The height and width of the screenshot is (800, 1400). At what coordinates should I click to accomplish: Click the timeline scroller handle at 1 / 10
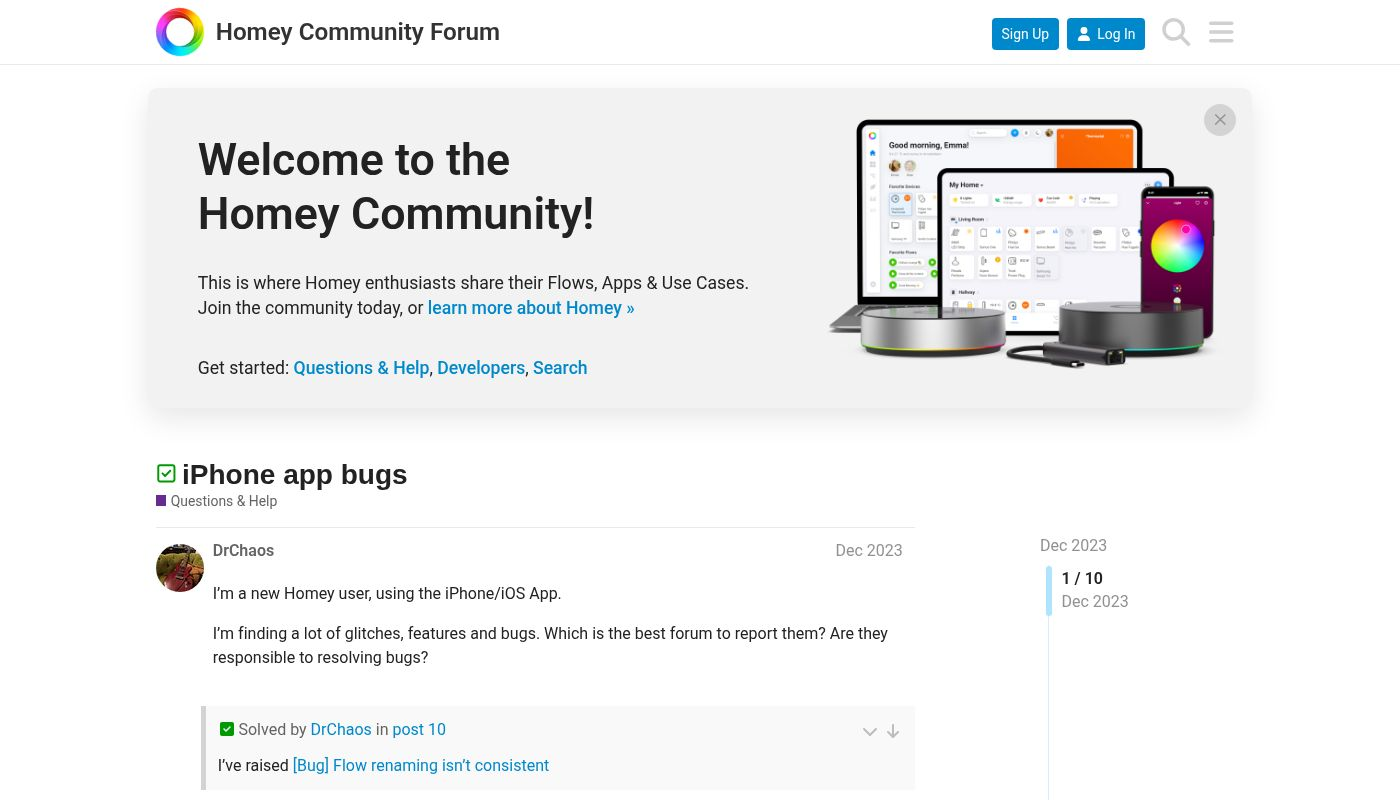(x=1049, y=590)
